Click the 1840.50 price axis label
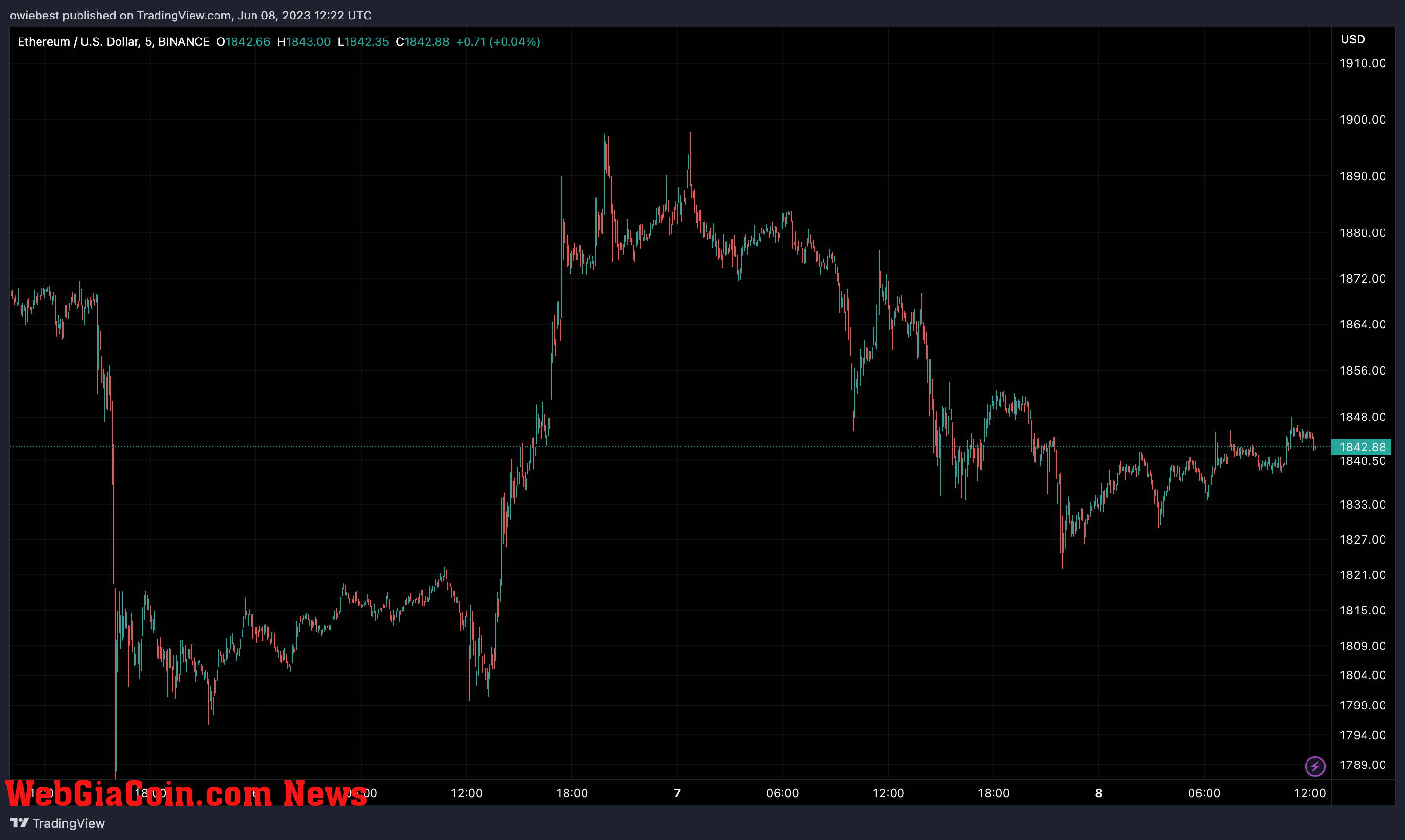 point(1363,461)
